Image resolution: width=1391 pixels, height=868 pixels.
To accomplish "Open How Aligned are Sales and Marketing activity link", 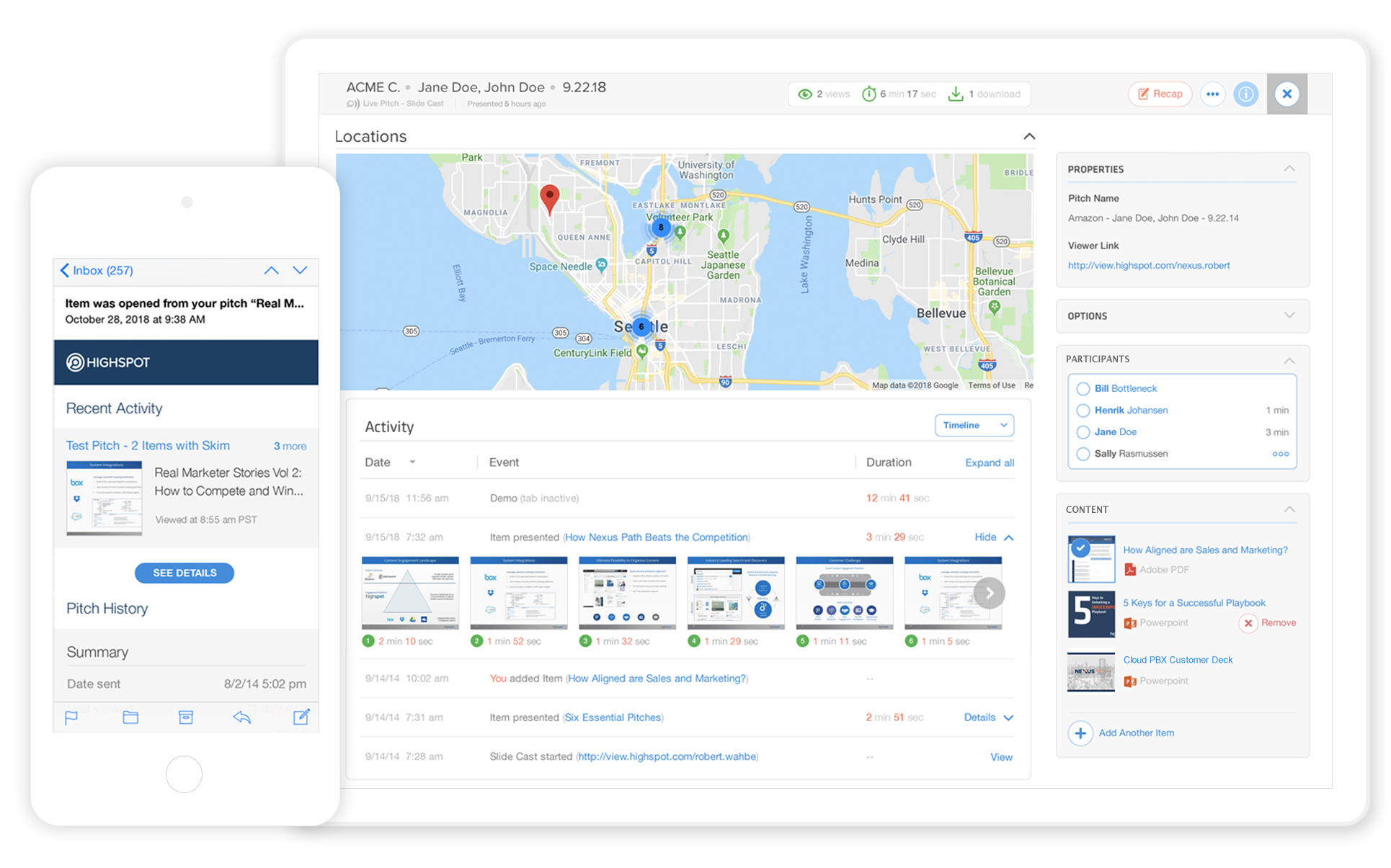I will 657,679.
